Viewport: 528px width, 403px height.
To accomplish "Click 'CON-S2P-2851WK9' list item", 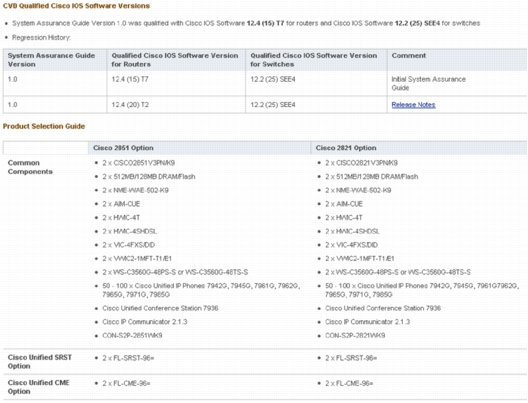I will pyautogui.click(x=132, y=336).
